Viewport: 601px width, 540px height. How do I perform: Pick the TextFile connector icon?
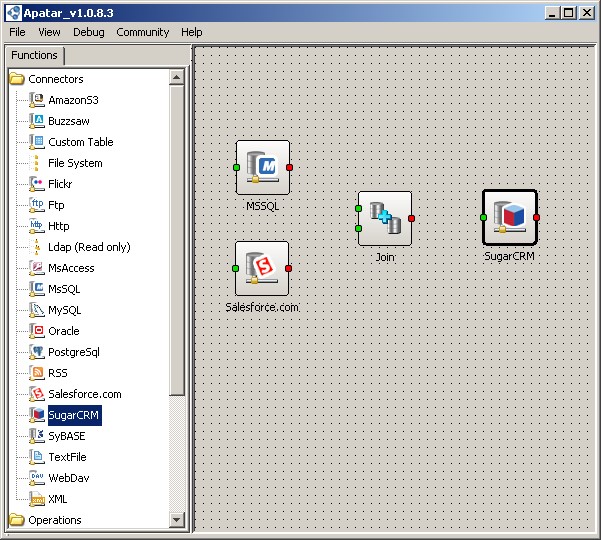coord(37,457)
